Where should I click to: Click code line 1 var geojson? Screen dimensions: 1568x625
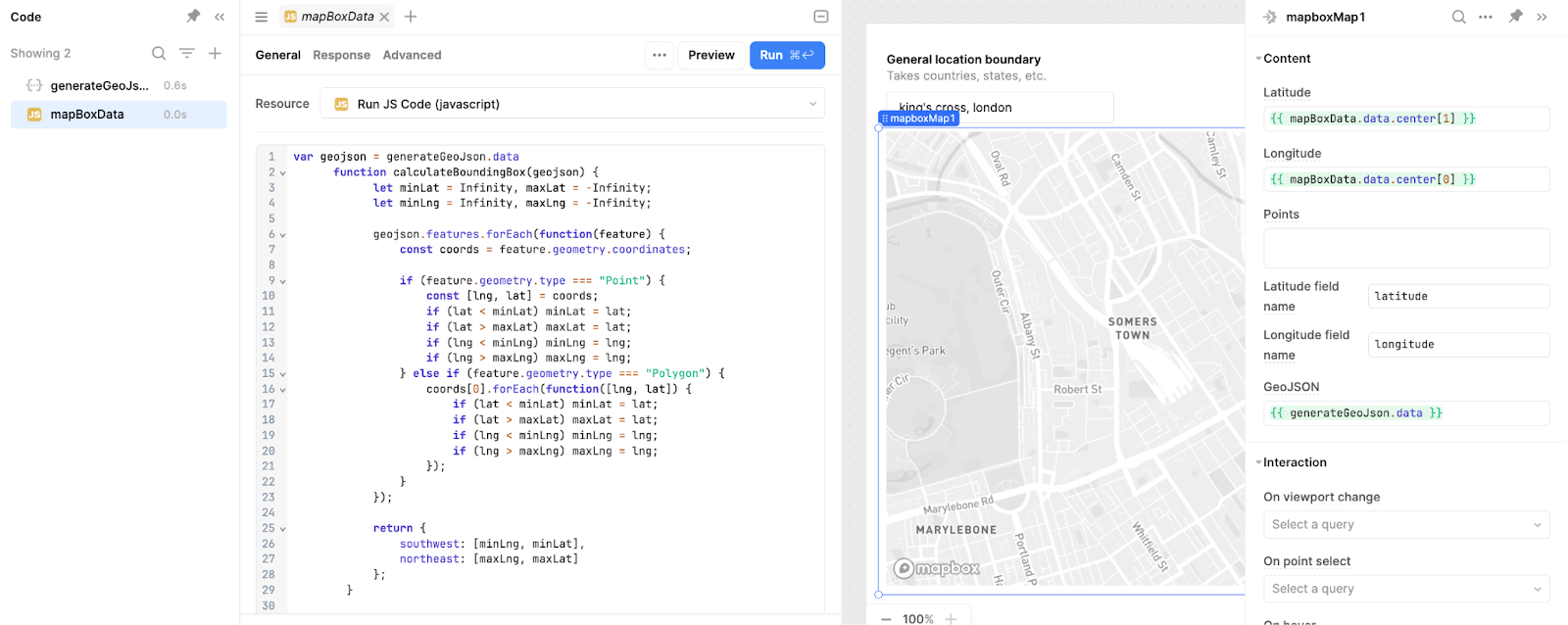coord(406,157)
